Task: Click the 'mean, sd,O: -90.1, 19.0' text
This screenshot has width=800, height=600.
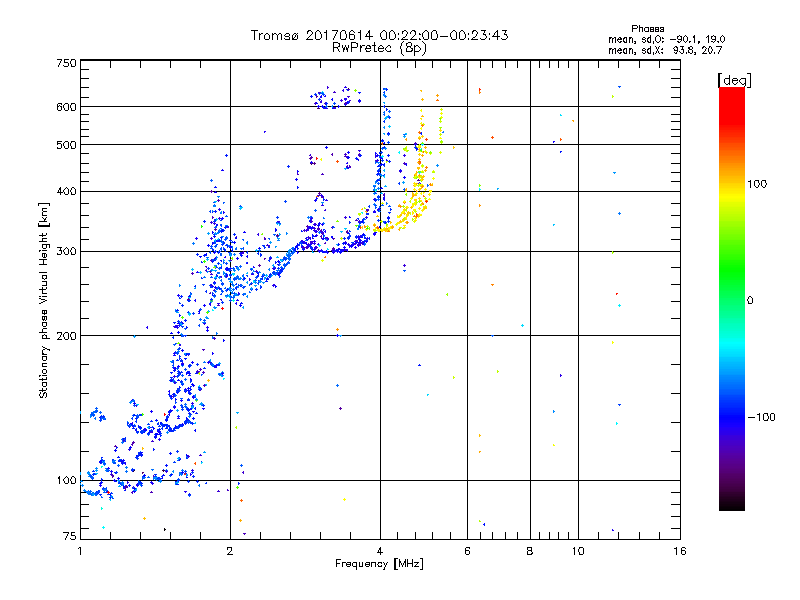Action: point(666,39)
